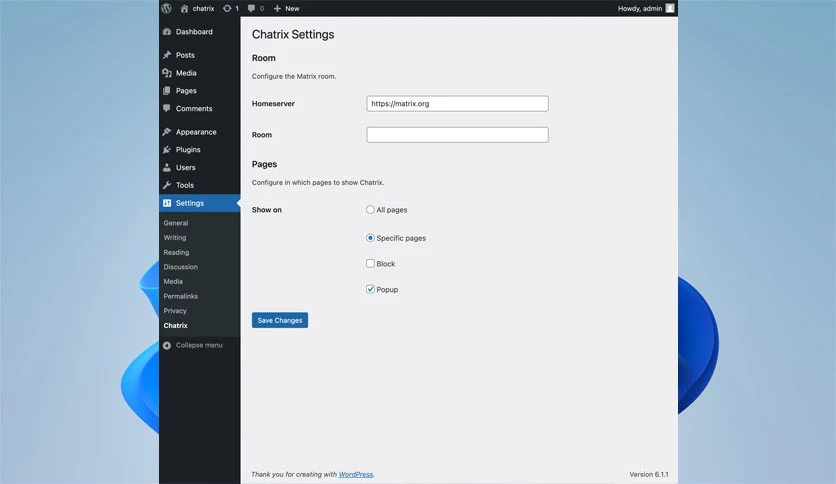Screen dimensions: 836x484
Task: Go to Discussion settings submenu
Action: (x=181, y=267)
